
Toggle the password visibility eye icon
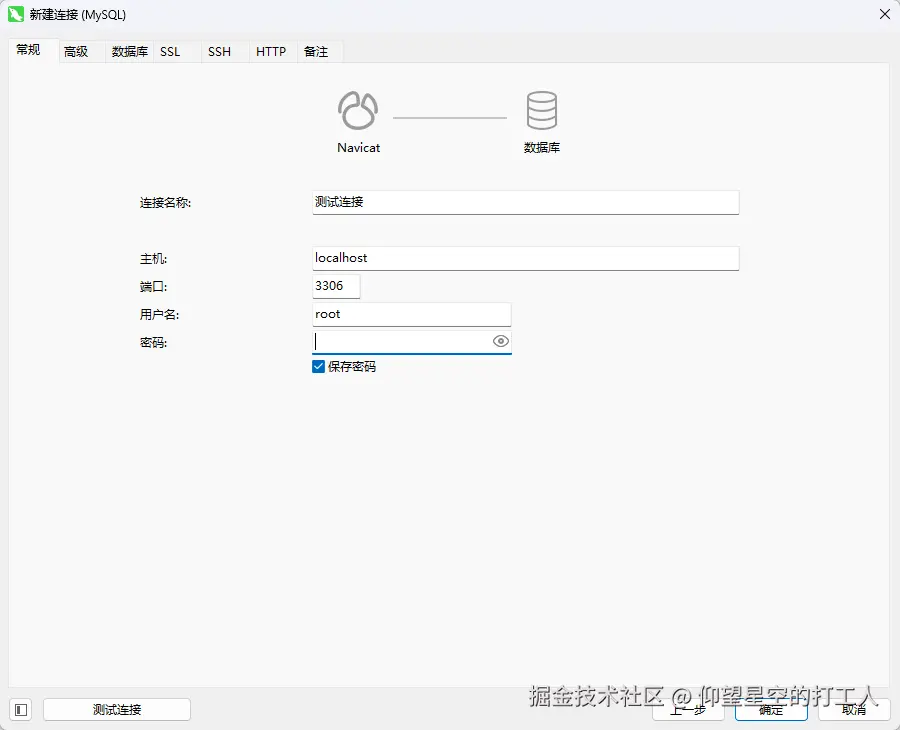[x=501, y=341]
